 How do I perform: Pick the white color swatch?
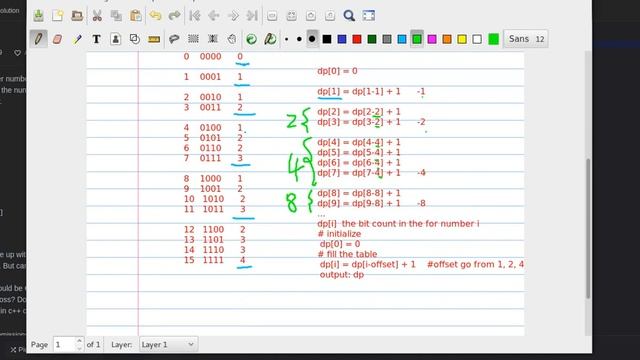click(477, 39)
